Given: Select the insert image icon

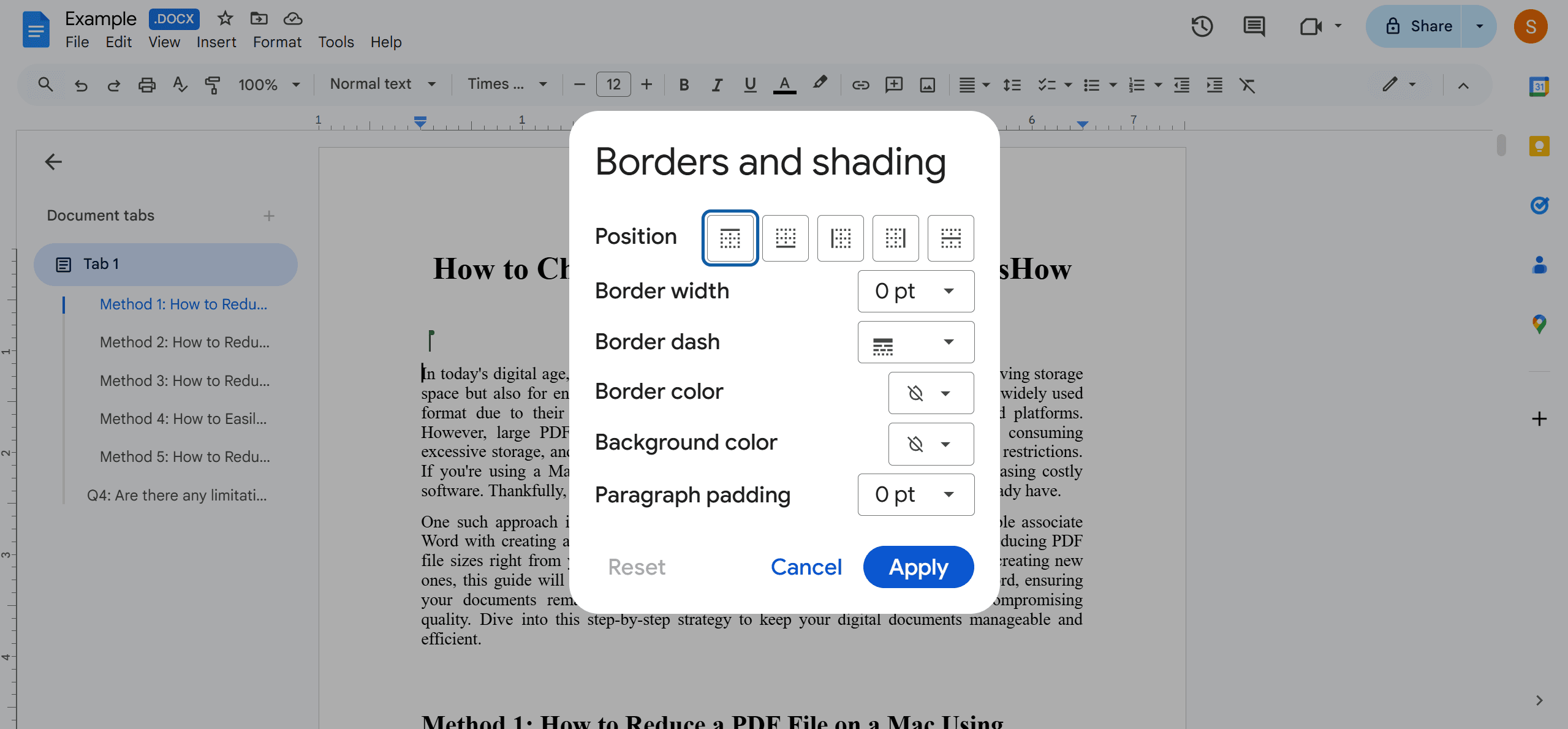Looking at the screenshot, I should (x=928, y=85).
